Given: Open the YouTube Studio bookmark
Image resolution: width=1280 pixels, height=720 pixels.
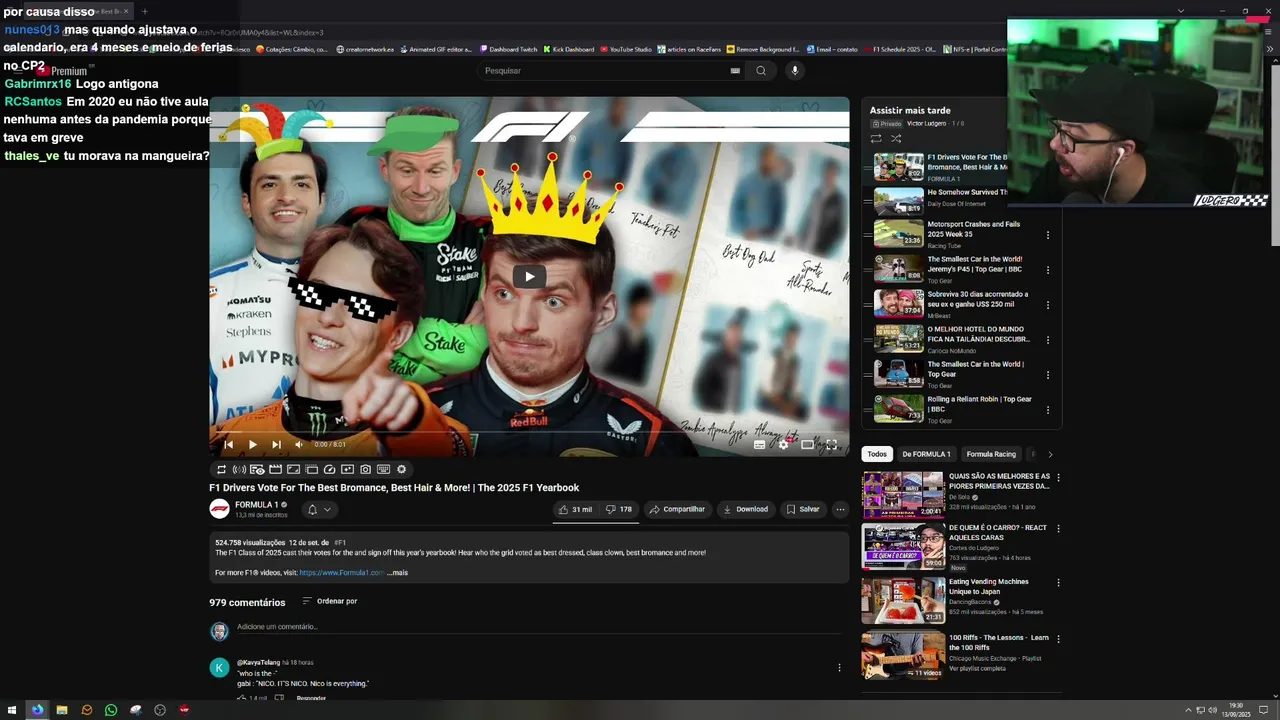Looking at the screenshot, I should click(625, 49).
